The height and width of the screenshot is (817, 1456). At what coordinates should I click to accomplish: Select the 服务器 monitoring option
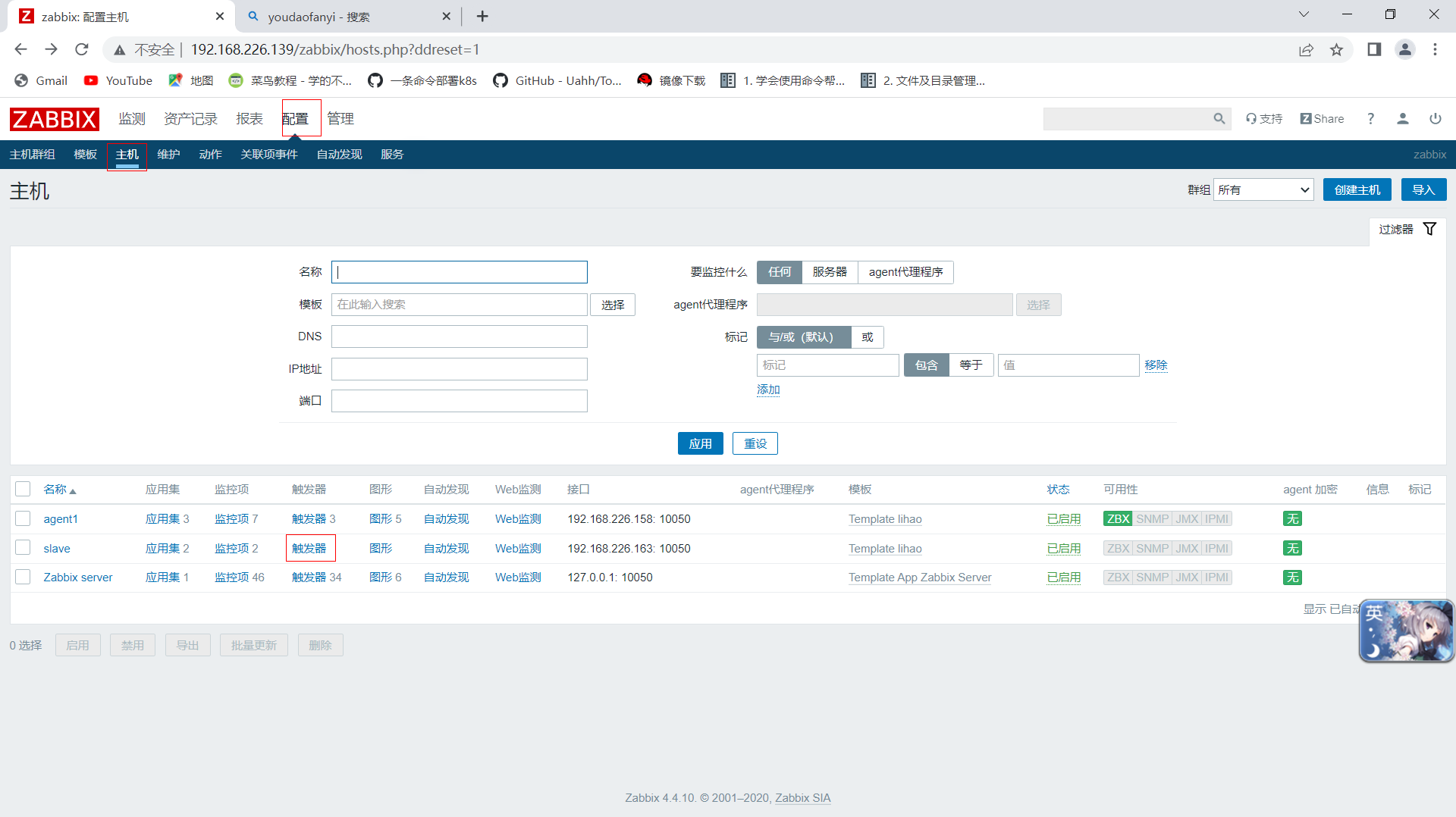pos(830,272)
